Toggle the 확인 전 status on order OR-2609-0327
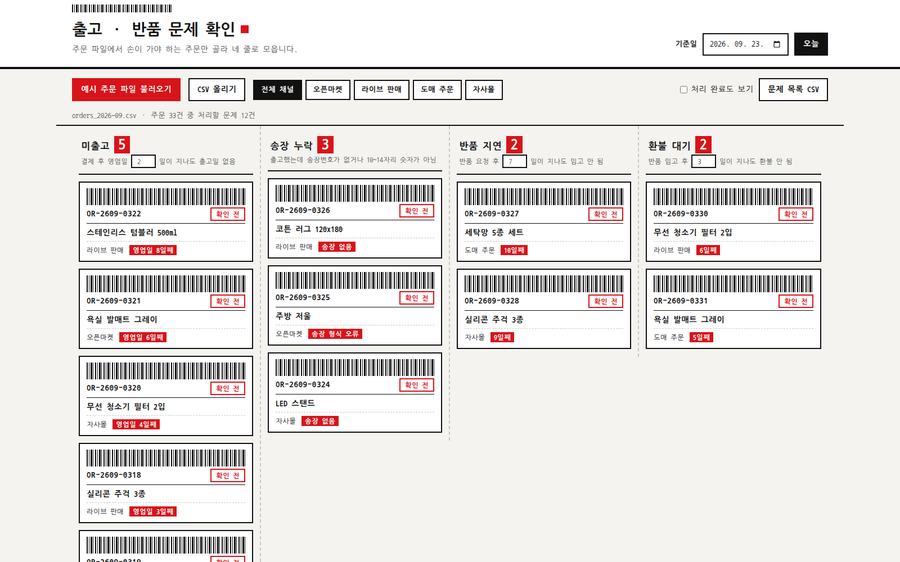Viewport: 900px width, 562px height. (x=606, y=214)
